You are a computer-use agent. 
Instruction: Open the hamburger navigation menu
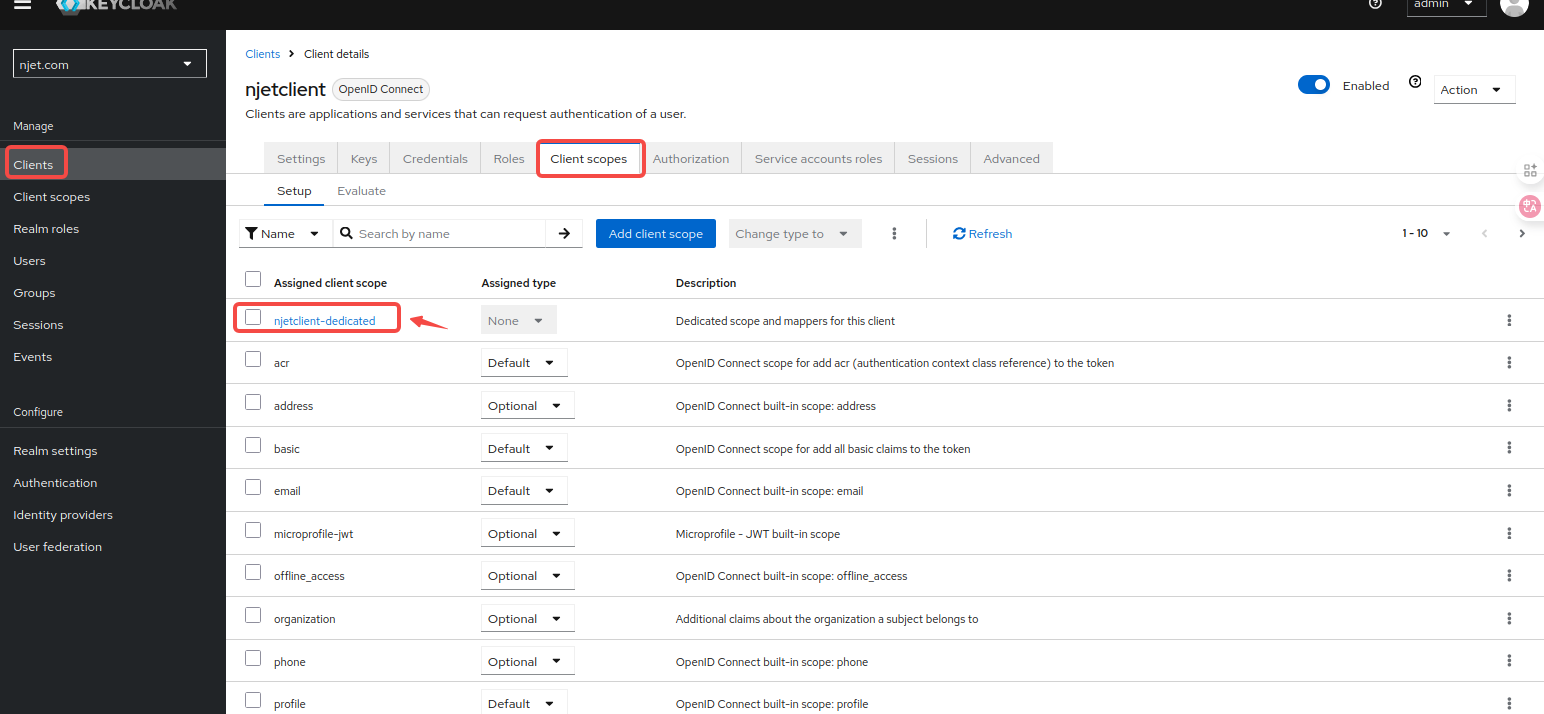pos(22,5)
